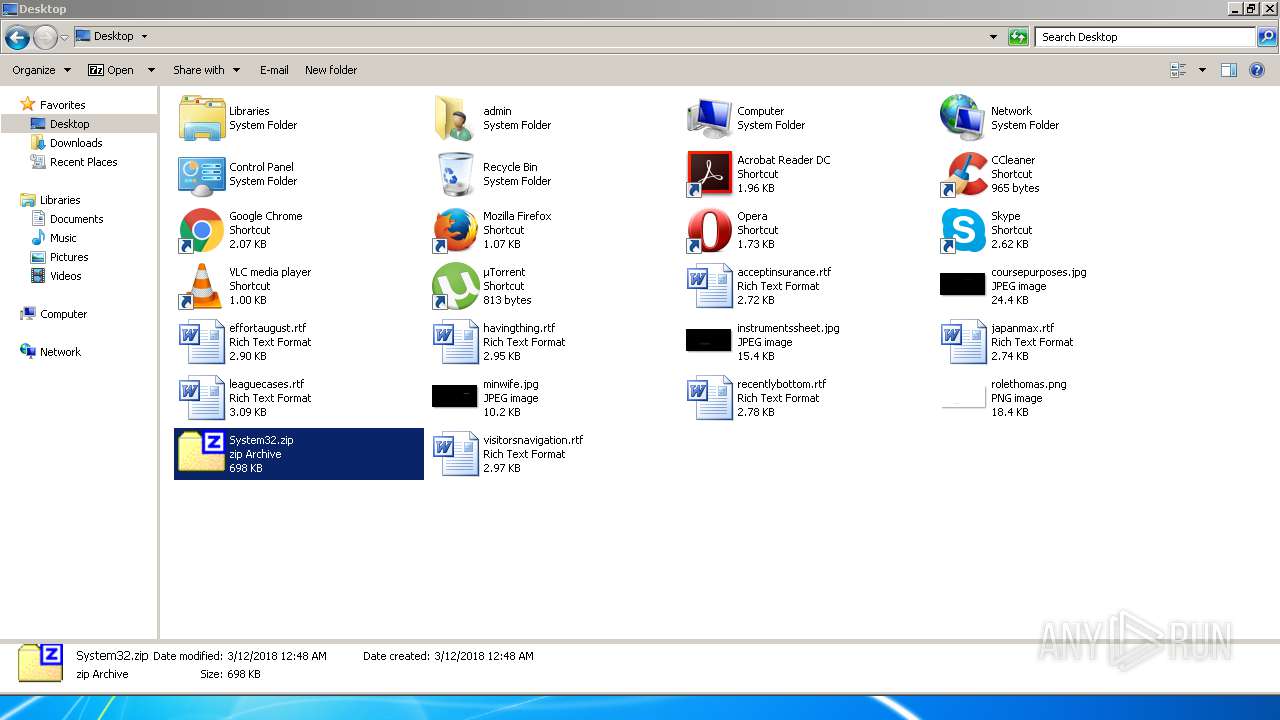
Task: Select the Opera shortcut icon
Action: pos(710,230)
